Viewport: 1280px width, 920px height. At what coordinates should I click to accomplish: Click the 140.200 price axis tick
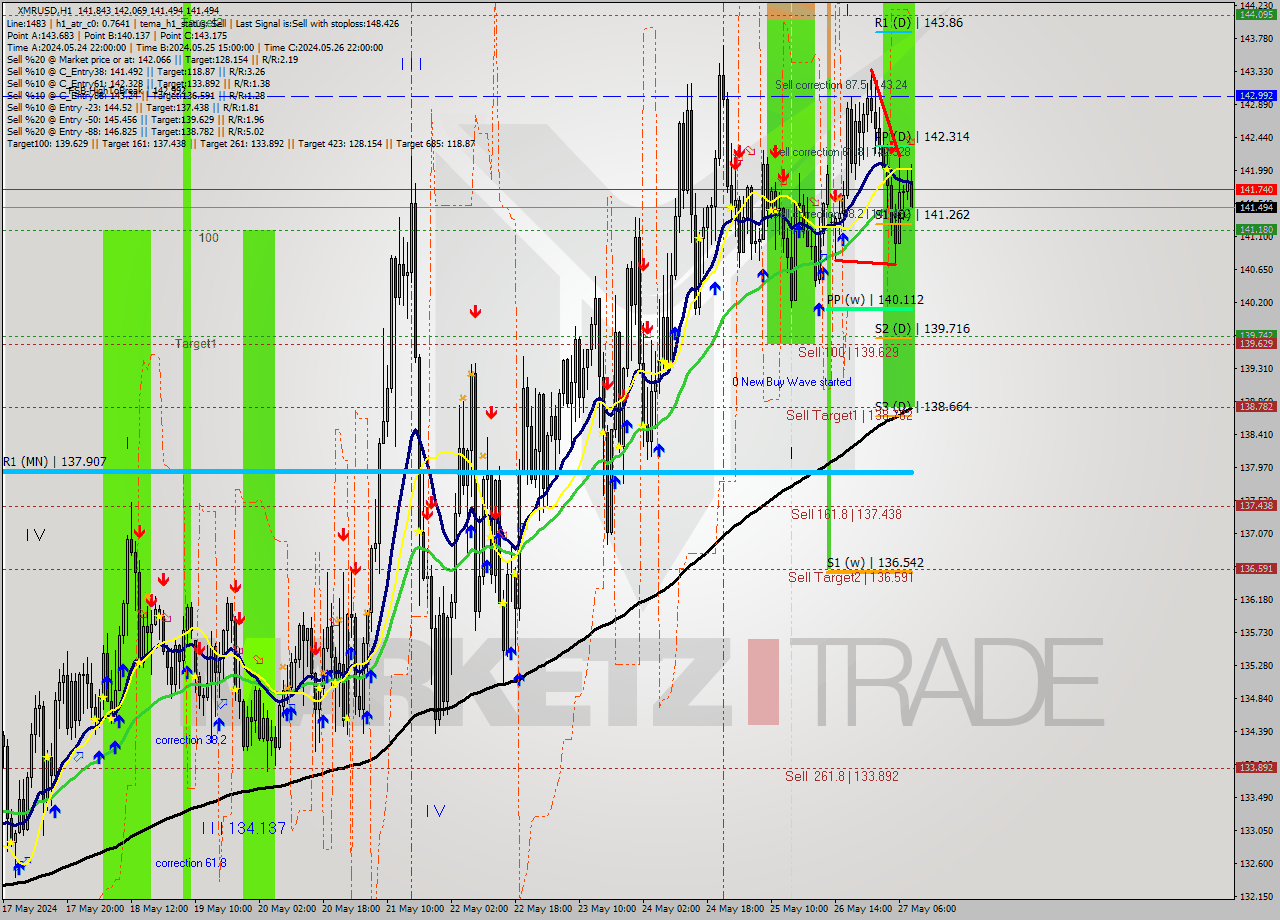pos(1256,302)
